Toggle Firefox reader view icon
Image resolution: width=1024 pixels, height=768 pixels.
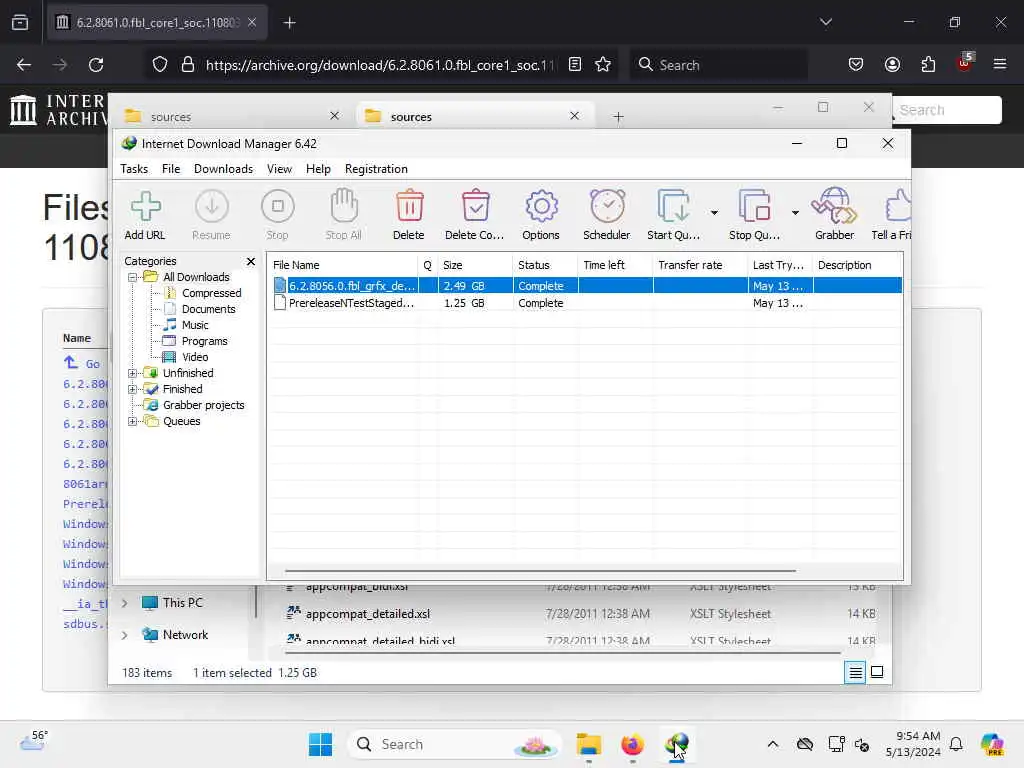(x=575, y=65)
